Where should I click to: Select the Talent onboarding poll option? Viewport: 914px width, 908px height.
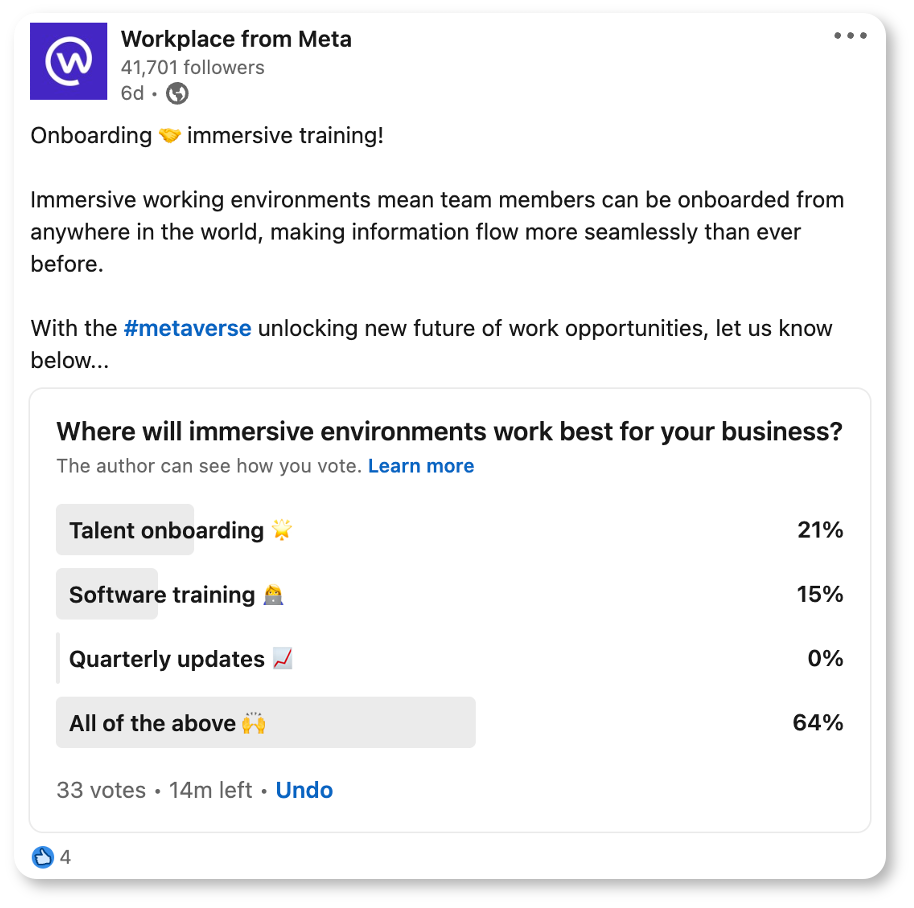click(x=166, y=530)
